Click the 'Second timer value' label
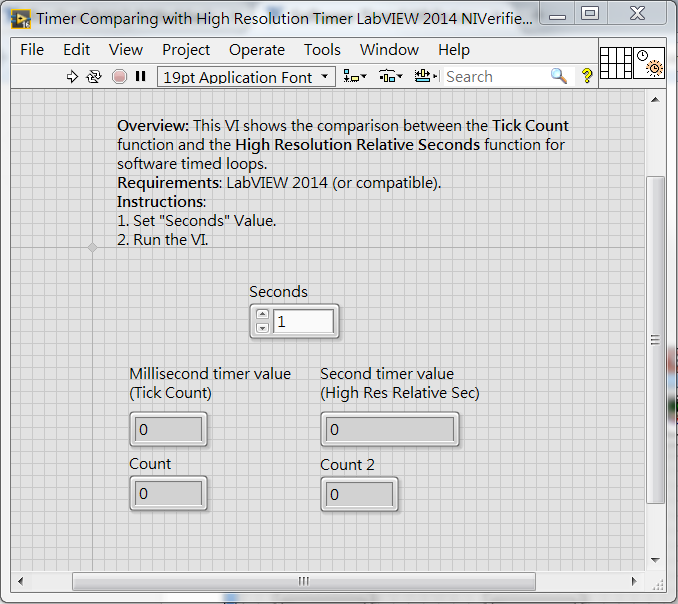Viewport: 678px width, 604px height. 387,374
